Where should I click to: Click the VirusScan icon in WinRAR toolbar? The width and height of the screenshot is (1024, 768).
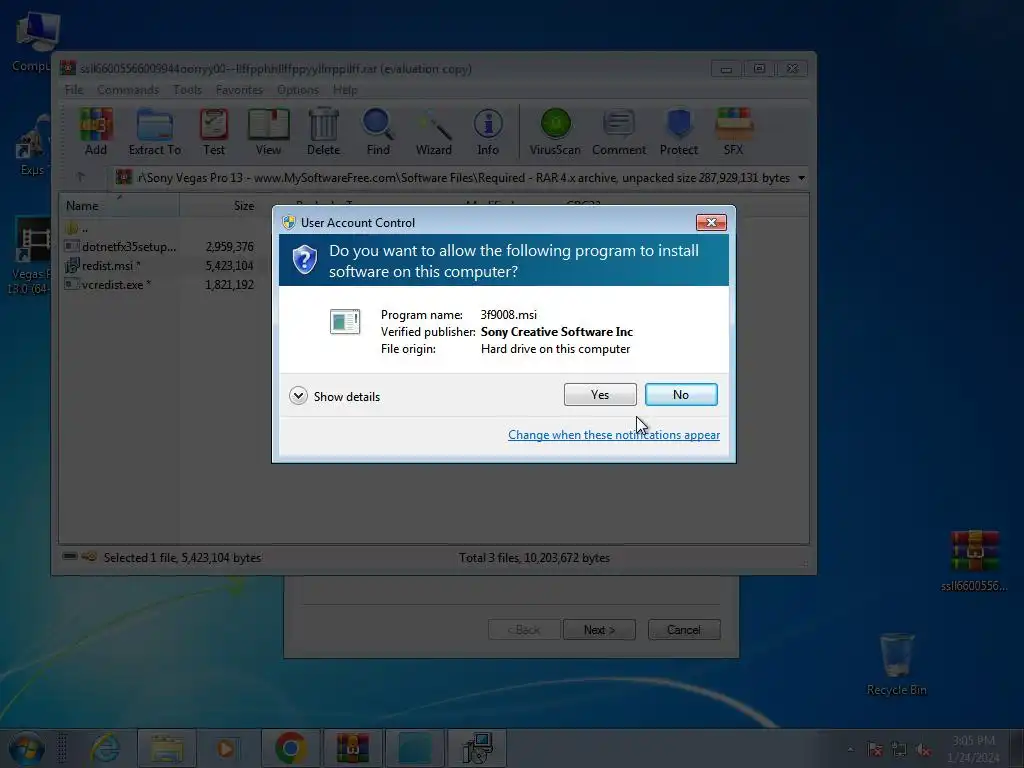click(555, 132)
